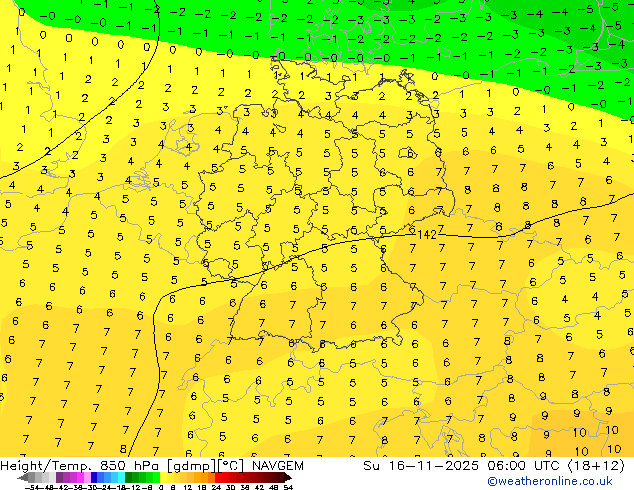Click the cyan legend swatch above -18
Image resolution: width=634 pixels, height=490 pixels.
121,477
